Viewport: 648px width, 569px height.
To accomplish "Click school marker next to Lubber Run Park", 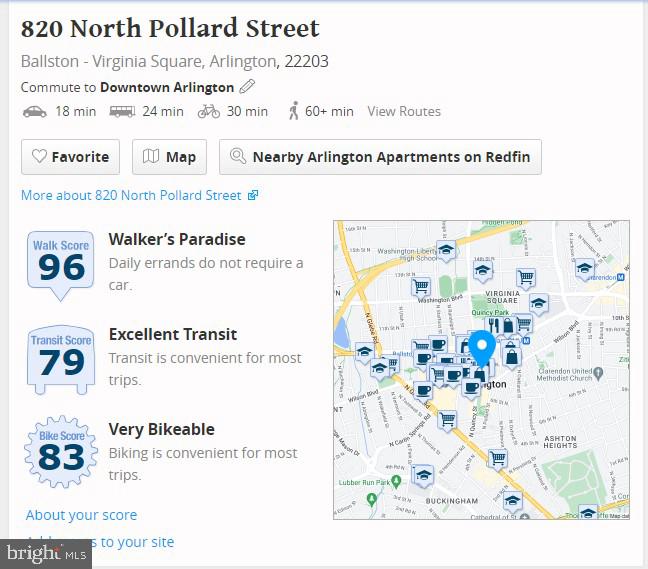I will [x=422, y=474].
